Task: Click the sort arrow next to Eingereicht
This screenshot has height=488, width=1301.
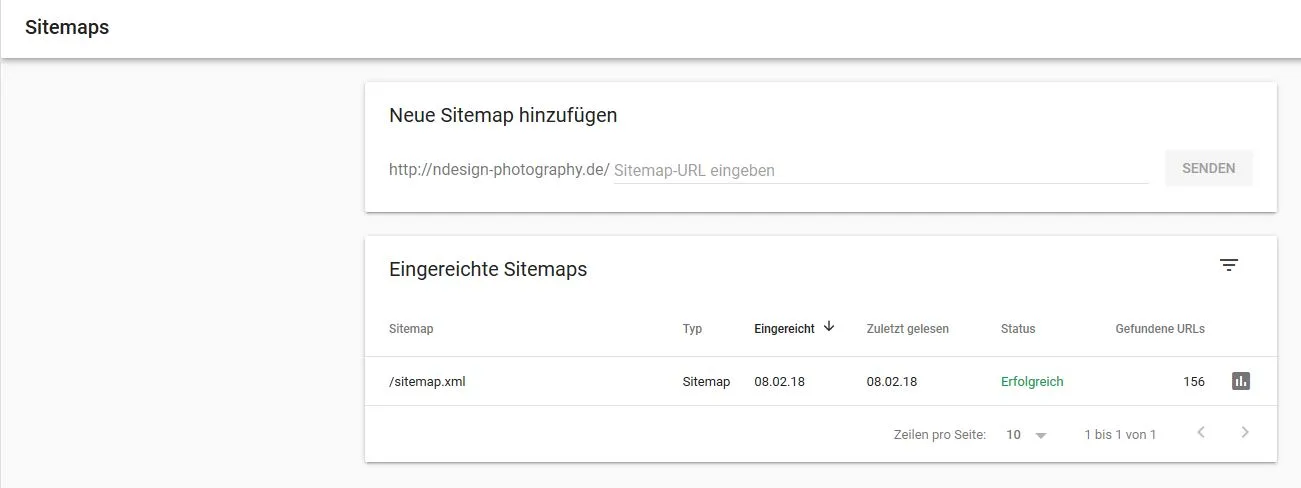Action: [829, 327]
